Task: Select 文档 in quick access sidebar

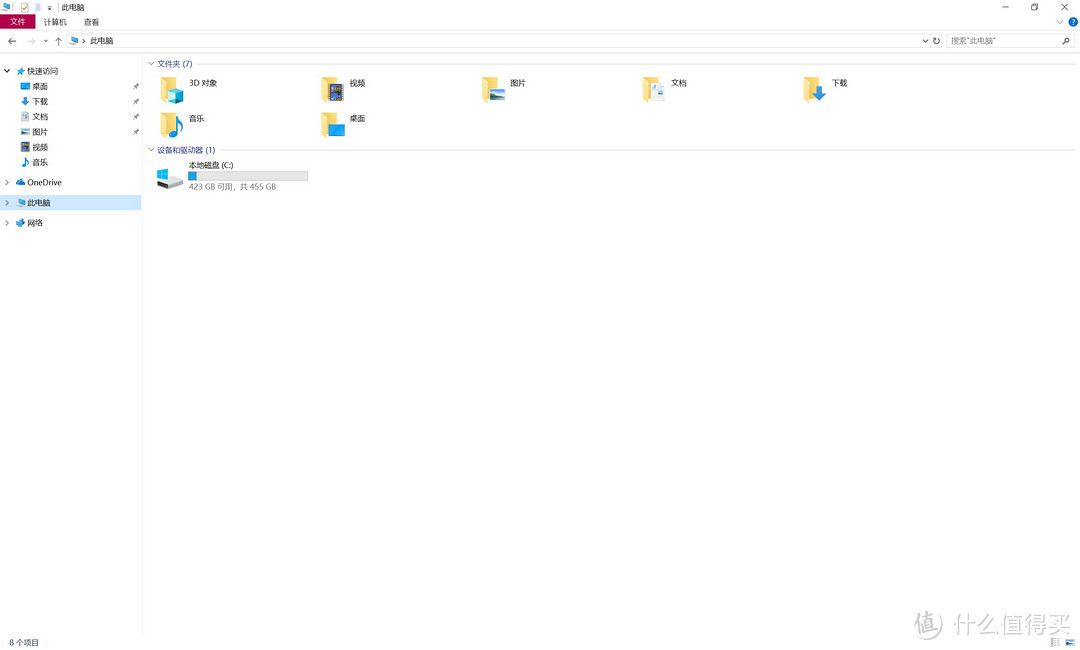Action: [x=39, y=116]
